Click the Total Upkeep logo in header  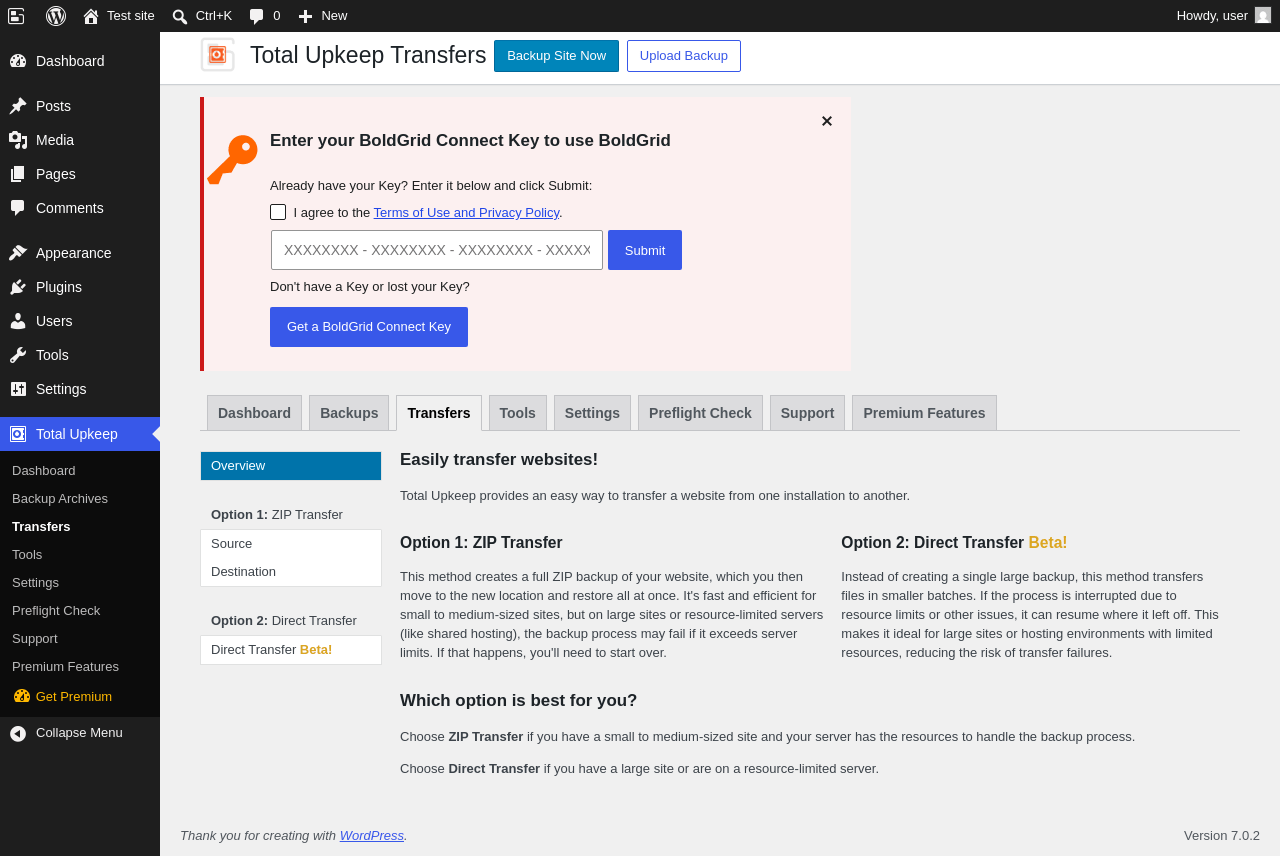[218, 55]
